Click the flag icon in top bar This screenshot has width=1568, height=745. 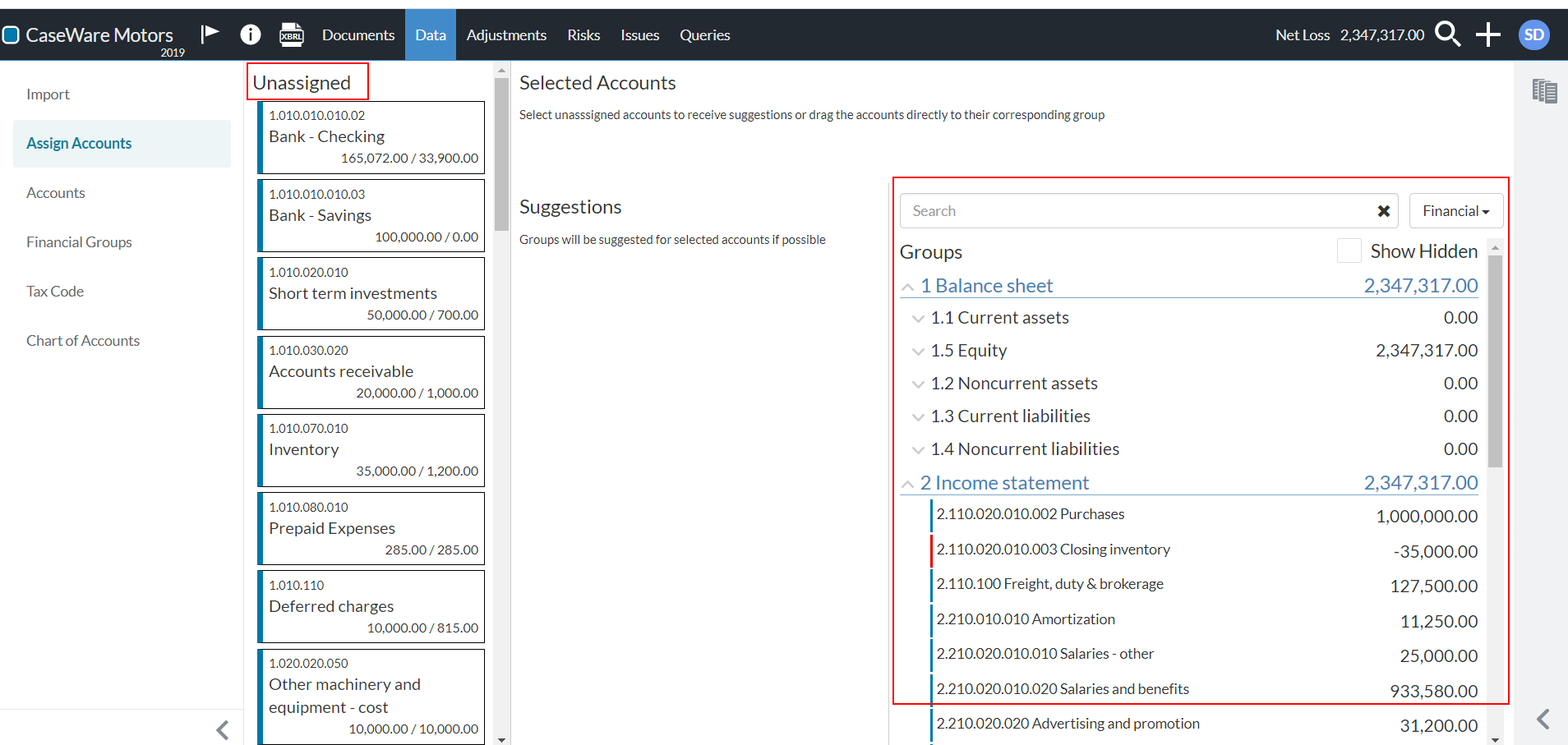click(x=210, y=34)
